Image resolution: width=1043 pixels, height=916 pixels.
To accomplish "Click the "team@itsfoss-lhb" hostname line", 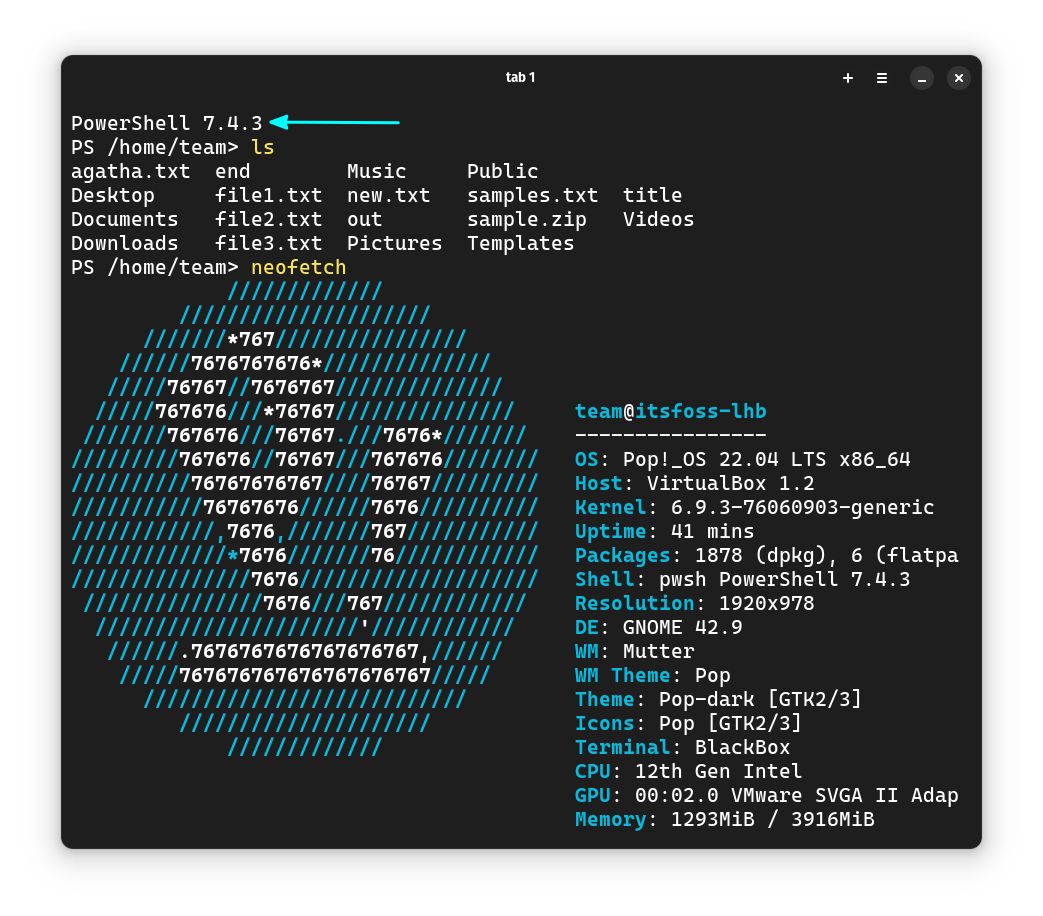I will pyautogui.click(x=670, y=411).
